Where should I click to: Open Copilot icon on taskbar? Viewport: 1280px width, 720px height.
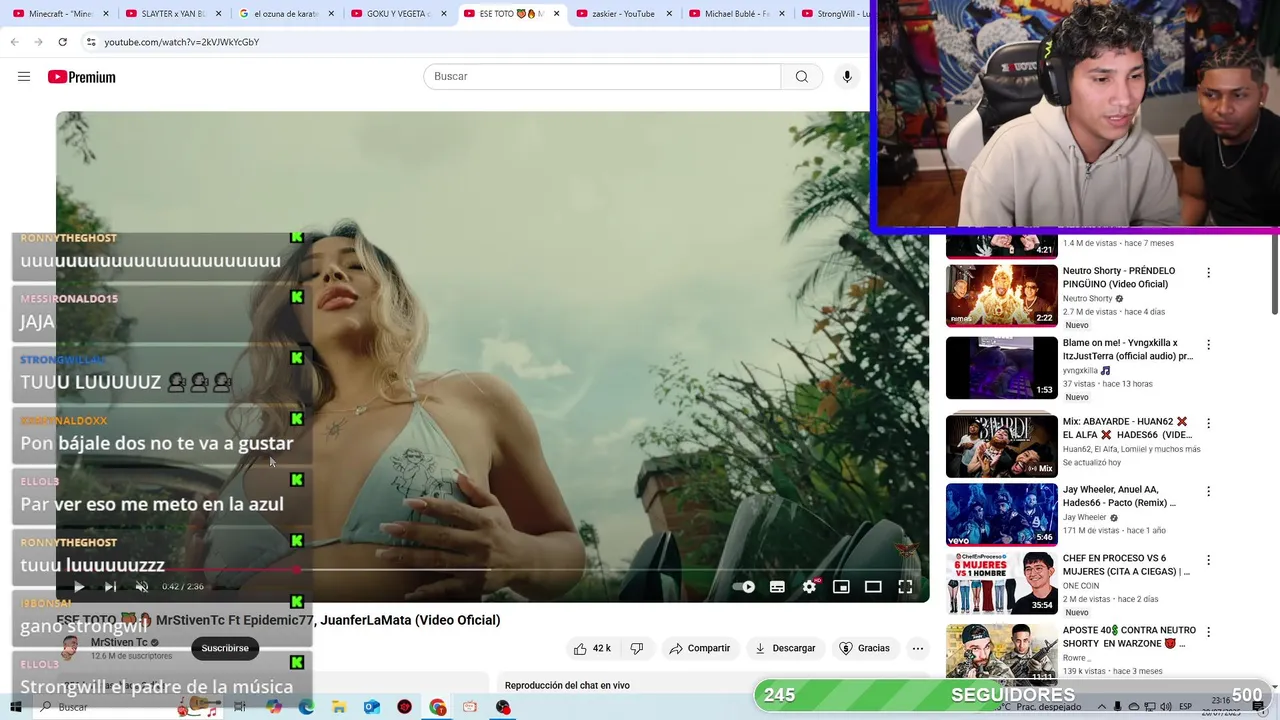point(274,707)
